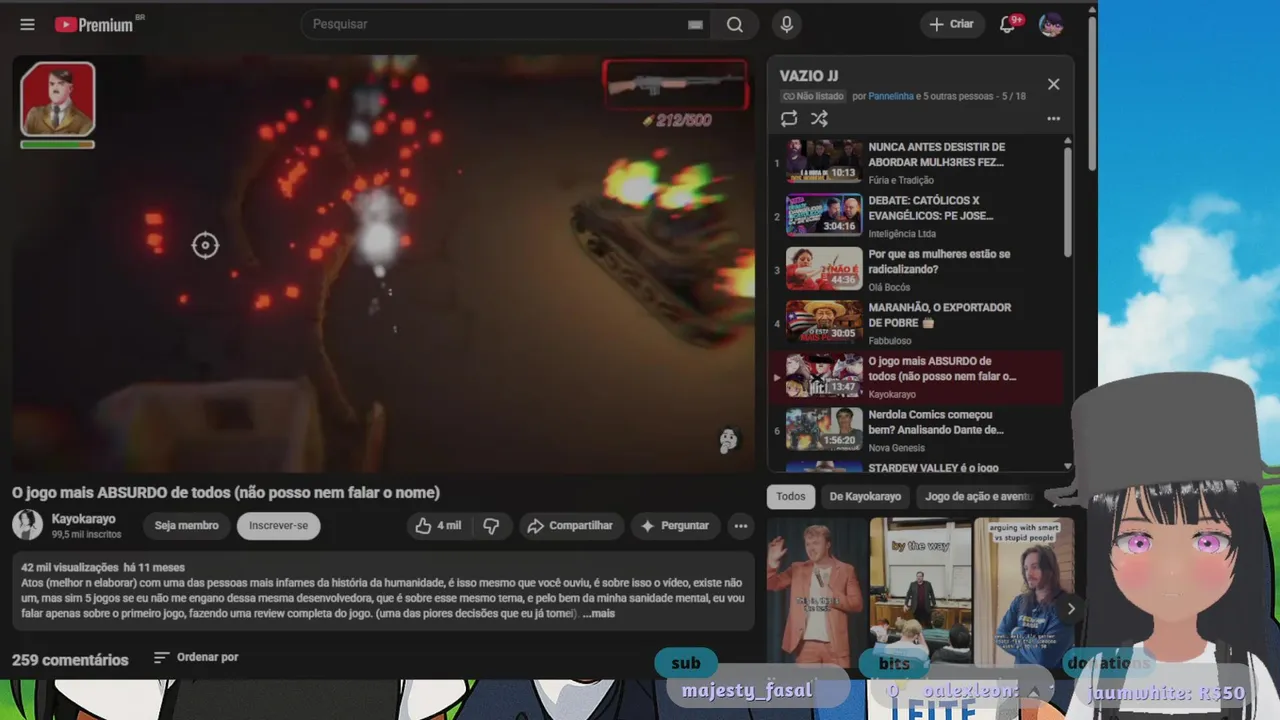The width and height of the screenshot is (1280, 720).
Task: Toggle playlist shuffle
Action: tap(819, 119)
